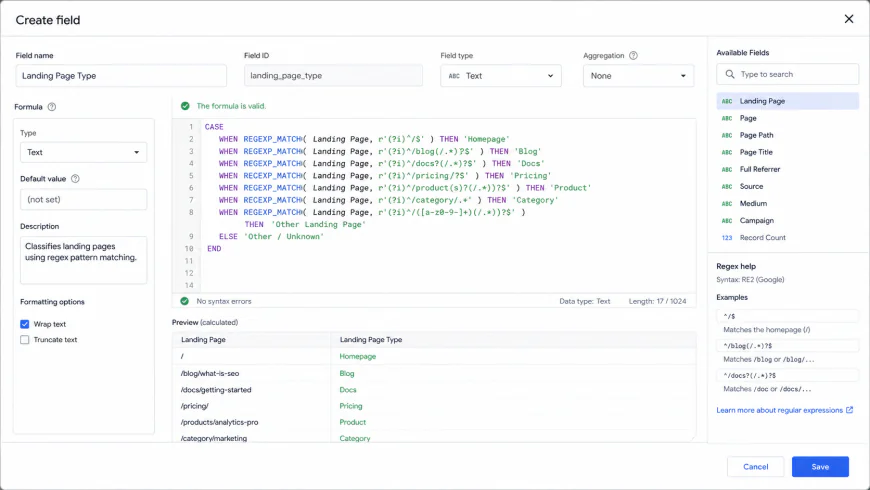Click the ABC icon beside Source
This screenshot has height=490, width=870.
tap(727, 186)
